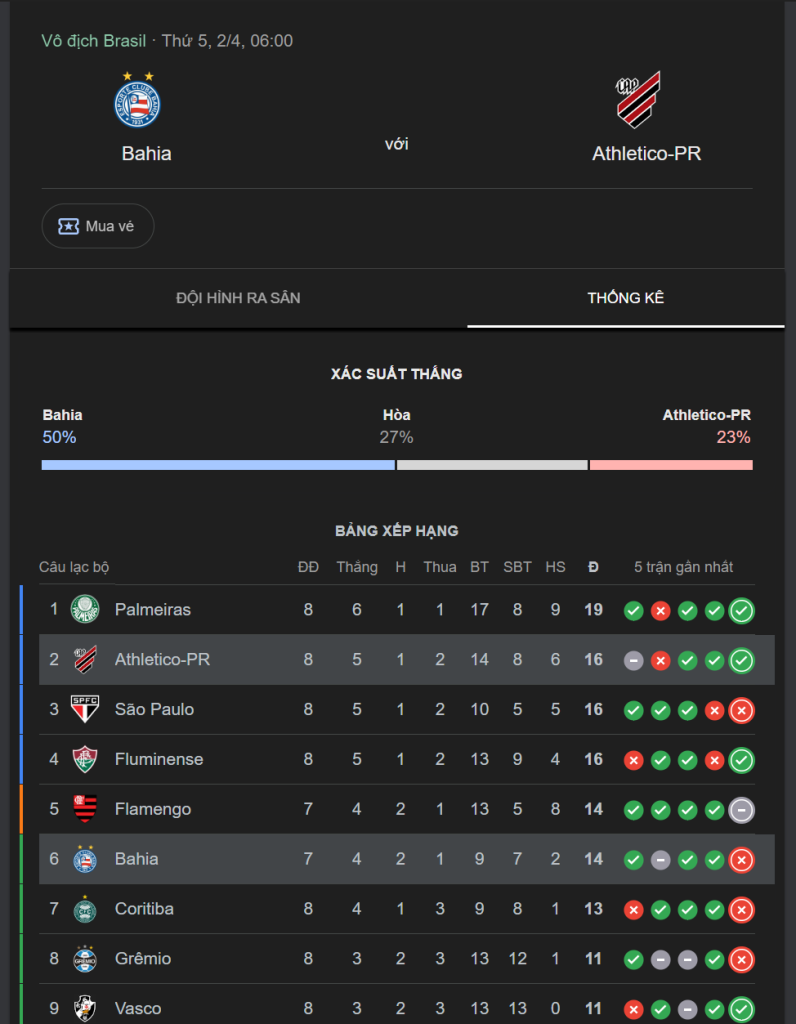The image size is (796, 1024).
Task: Click the Mua vé button
Action: pos(97,225)
